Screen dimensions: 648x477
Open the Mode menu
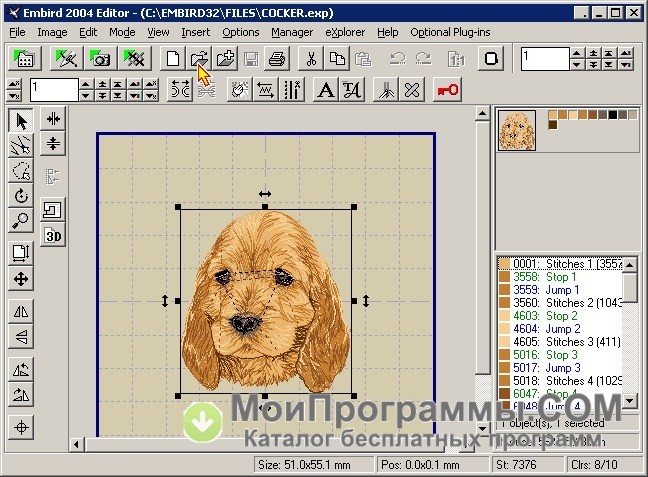(122, 32)
